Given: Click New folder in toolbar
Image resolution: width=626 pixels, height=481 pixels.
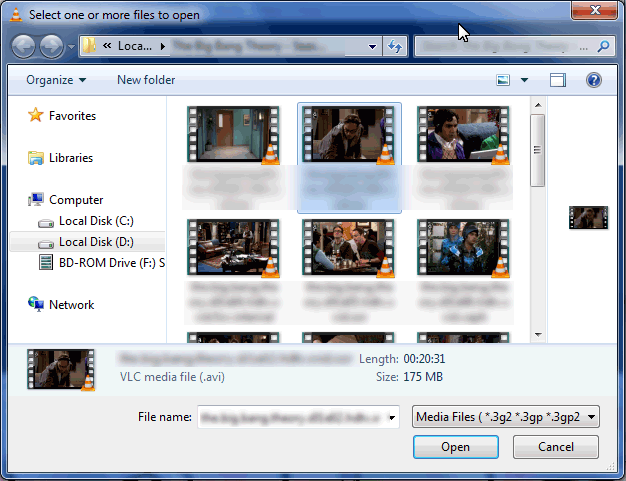Looking at the screenshot, I should tap(146, 80).
